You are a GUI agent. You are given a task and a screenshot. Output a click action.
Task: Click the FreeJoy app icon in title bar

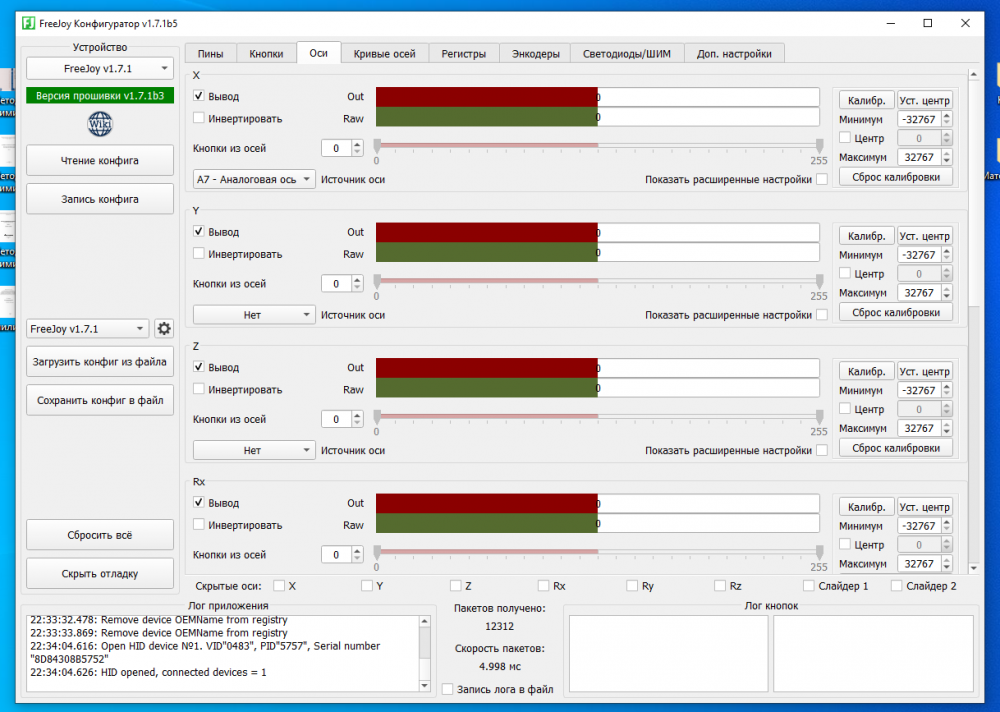click(x=28, y=23)
